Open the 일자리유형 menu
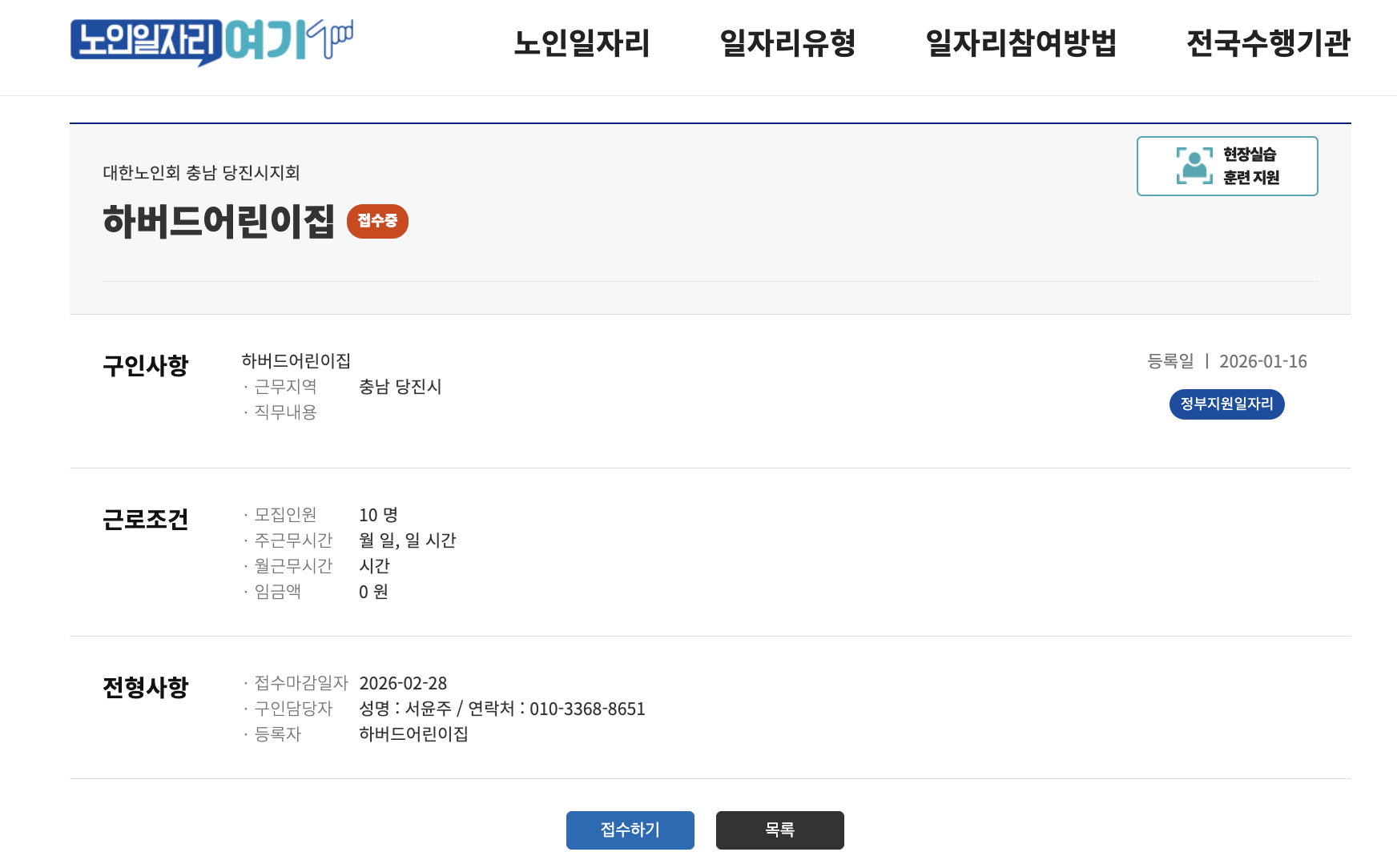 788,46
